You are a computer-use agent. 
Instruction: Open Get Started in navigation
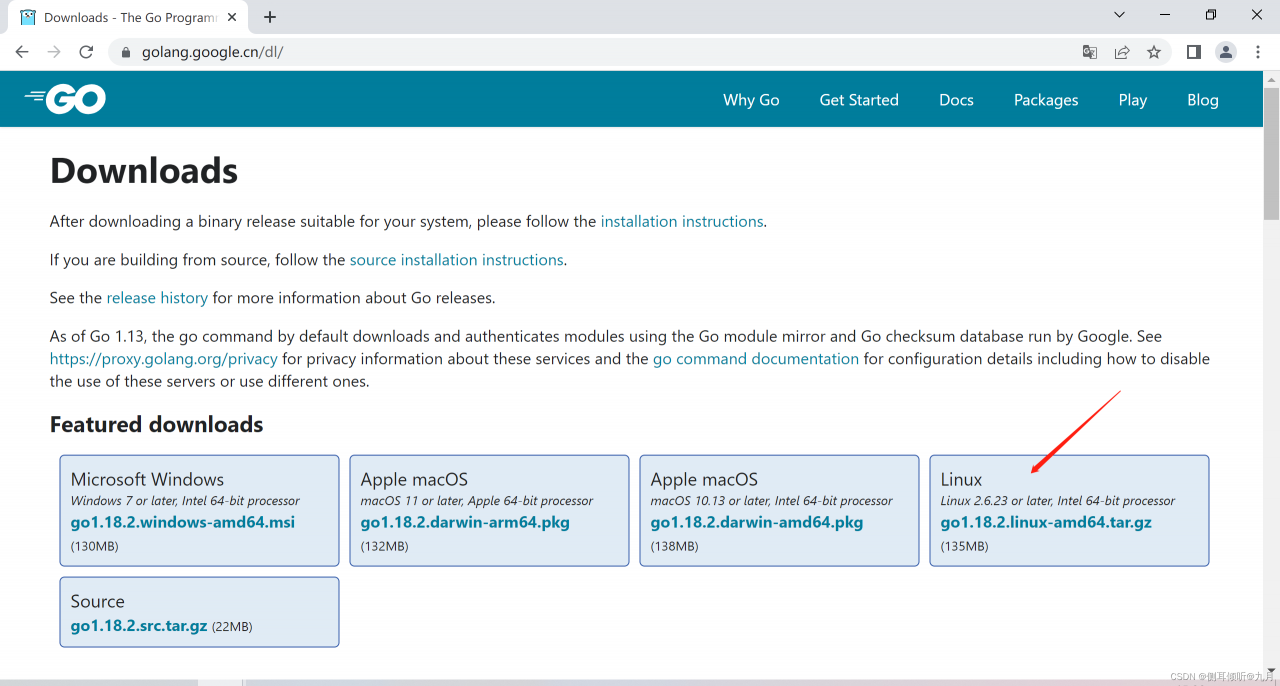point(859,100)
